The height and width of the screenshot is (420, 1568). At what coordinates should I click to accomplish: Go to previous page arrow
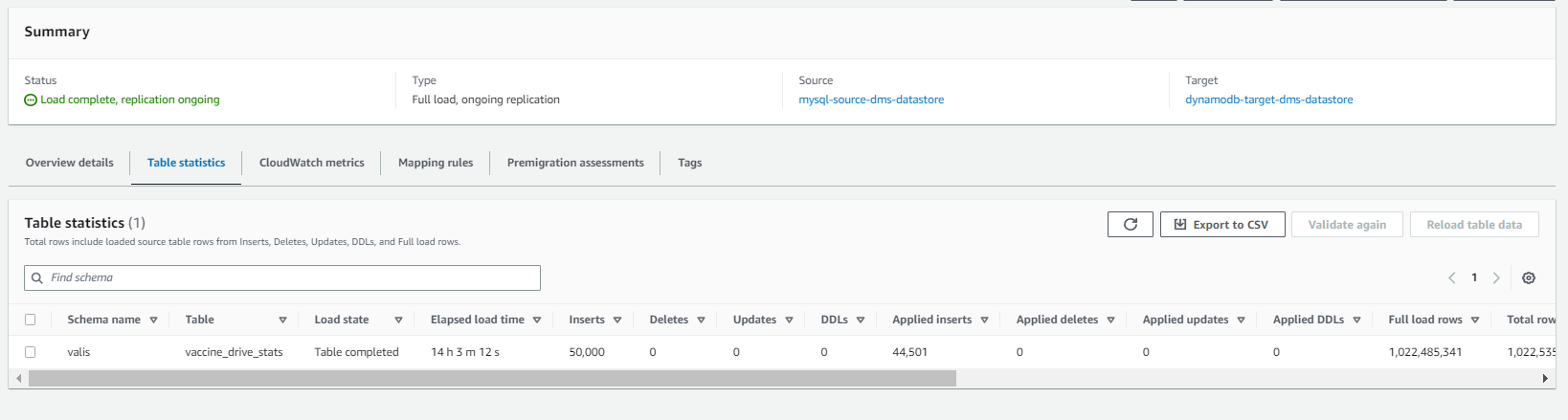[1451, 278]
